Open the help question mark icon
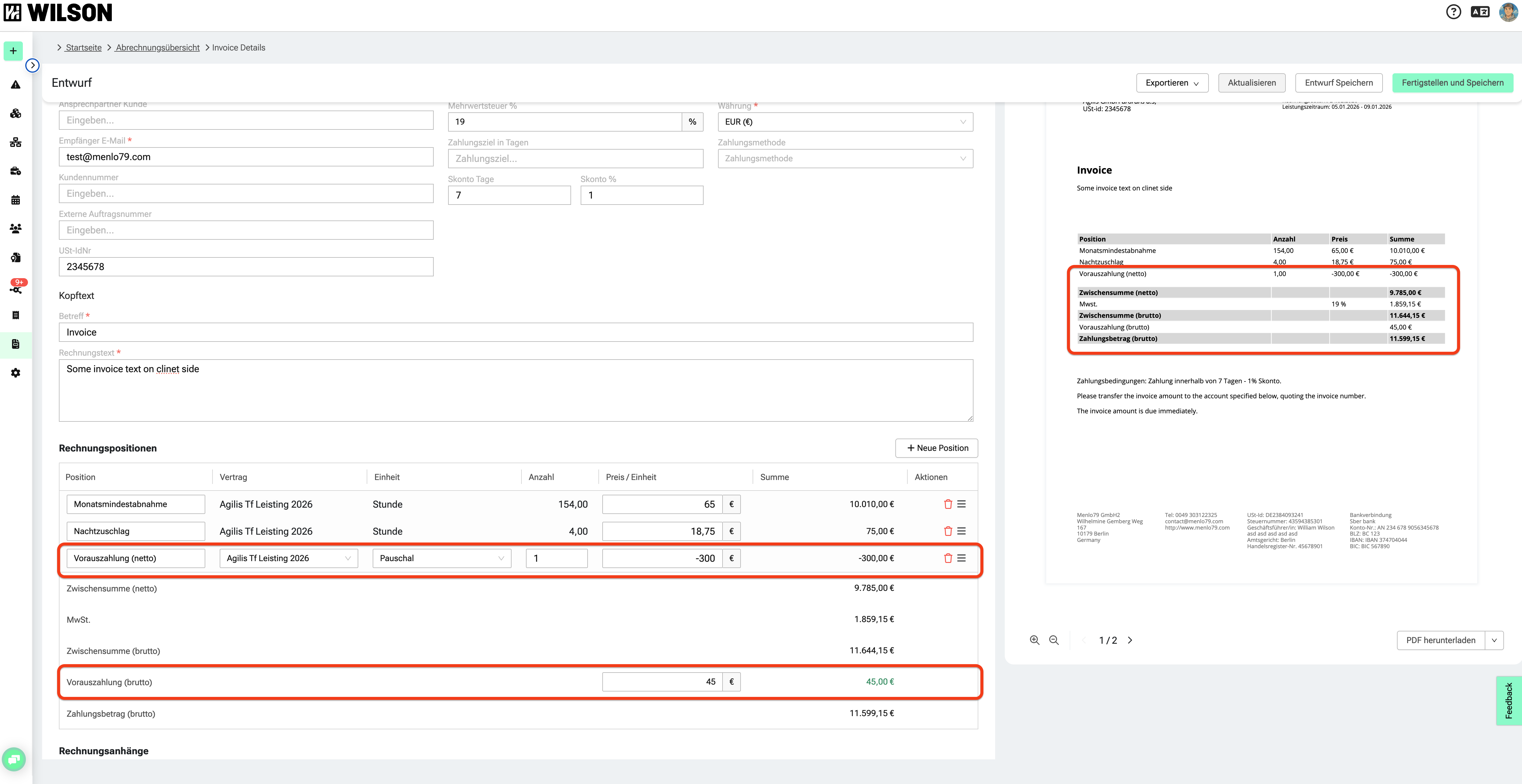This screenshot has width=1522, height=784. (x=1453, y=12)
